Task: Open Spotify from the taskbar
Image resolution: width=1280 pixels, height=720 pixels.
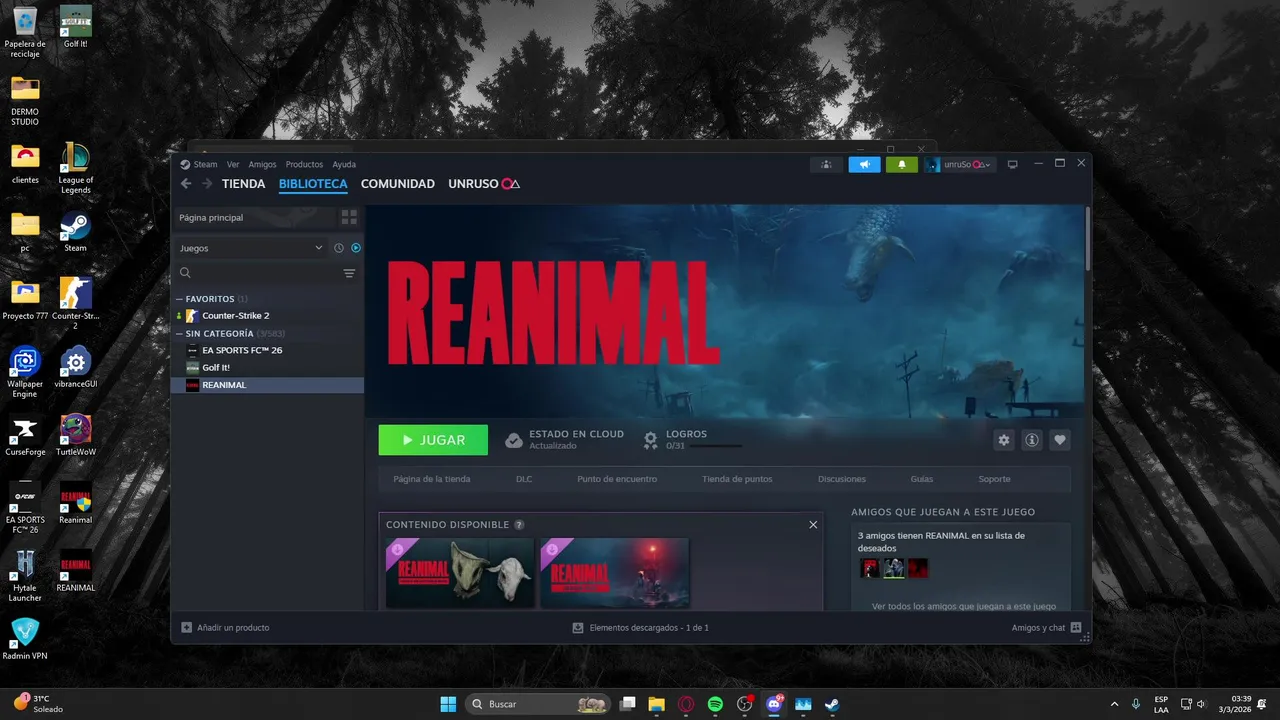Action: 715,704
